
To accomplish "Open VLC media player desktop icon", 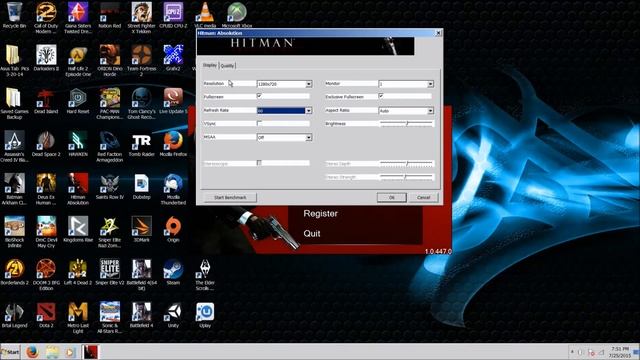I will (205, 16).
